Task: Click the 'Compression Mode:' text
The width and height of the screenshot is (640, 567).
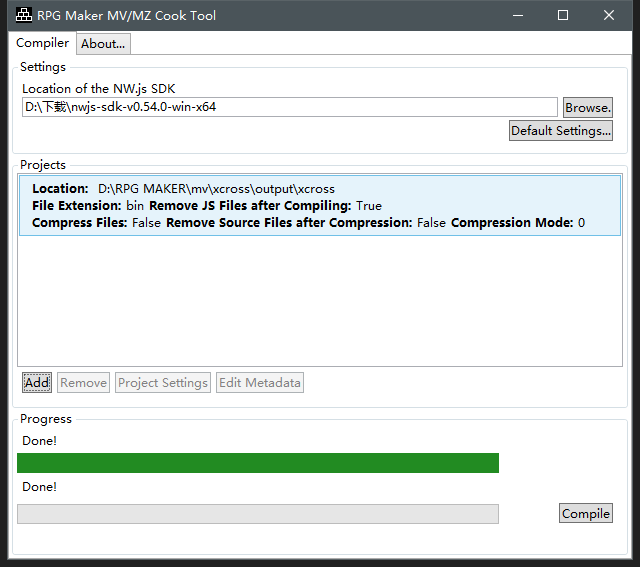Action: point(512,222)
